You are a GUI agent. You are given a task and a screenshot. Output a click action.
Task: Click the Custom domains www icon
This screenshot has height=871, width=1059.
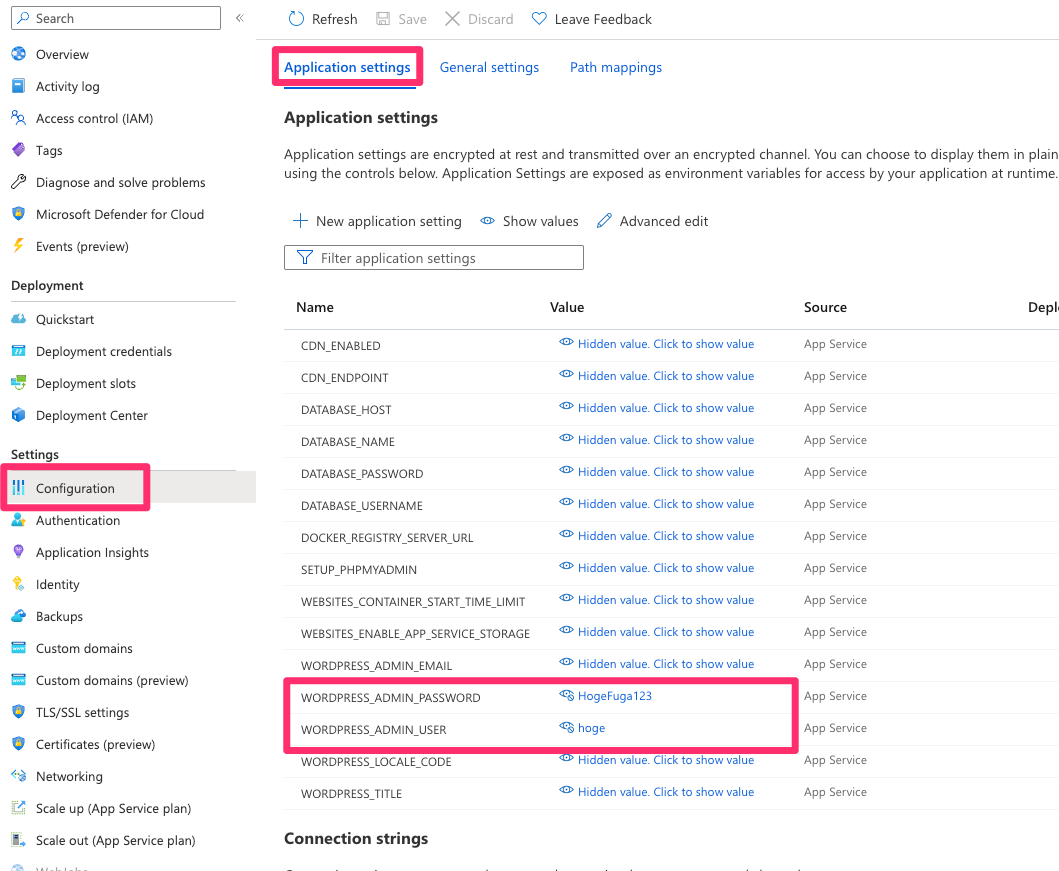coord(18,648)
